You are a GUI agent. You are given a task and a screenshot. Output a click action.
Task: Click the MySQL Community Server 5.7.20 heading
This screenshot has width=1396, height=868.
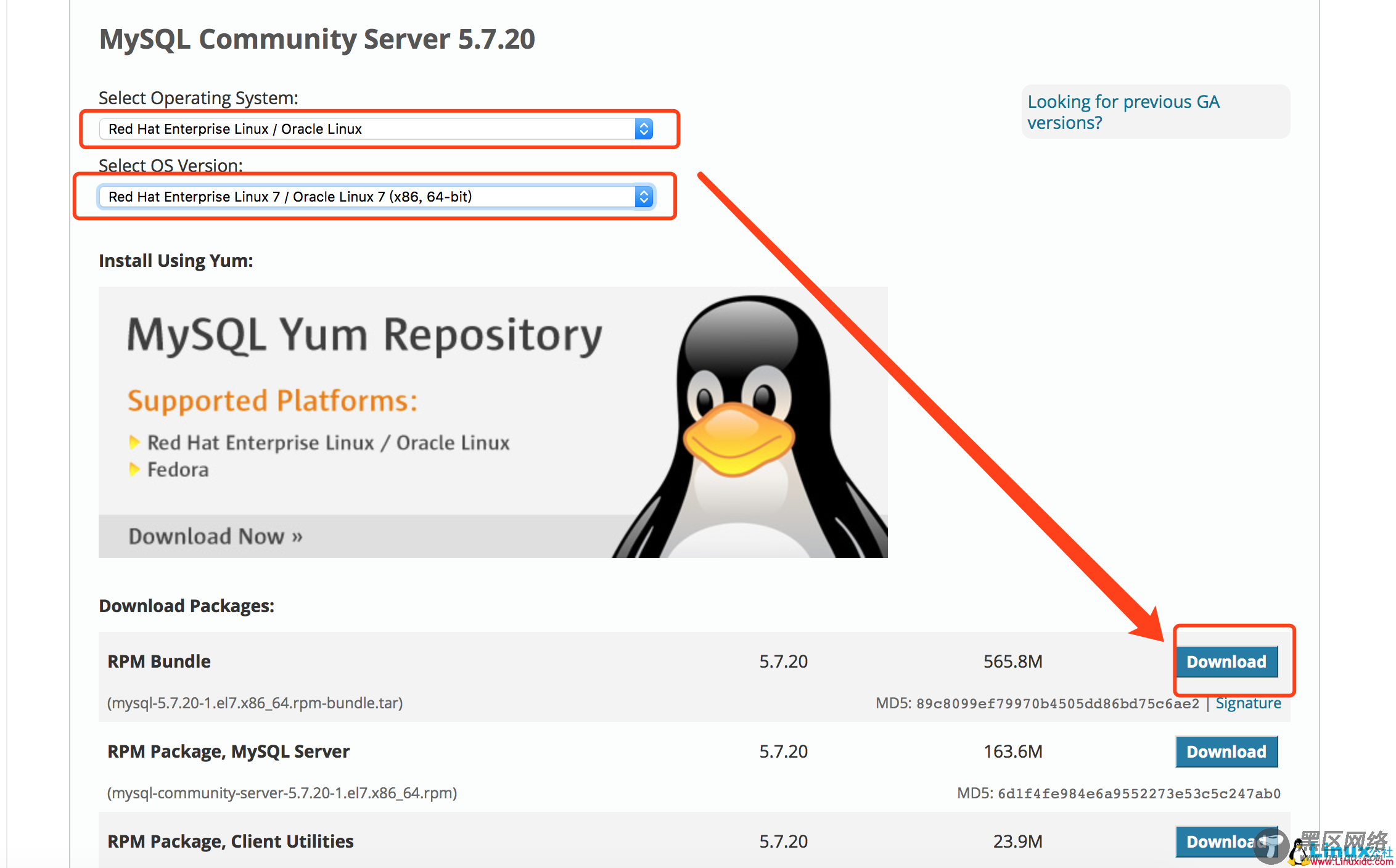317,39
